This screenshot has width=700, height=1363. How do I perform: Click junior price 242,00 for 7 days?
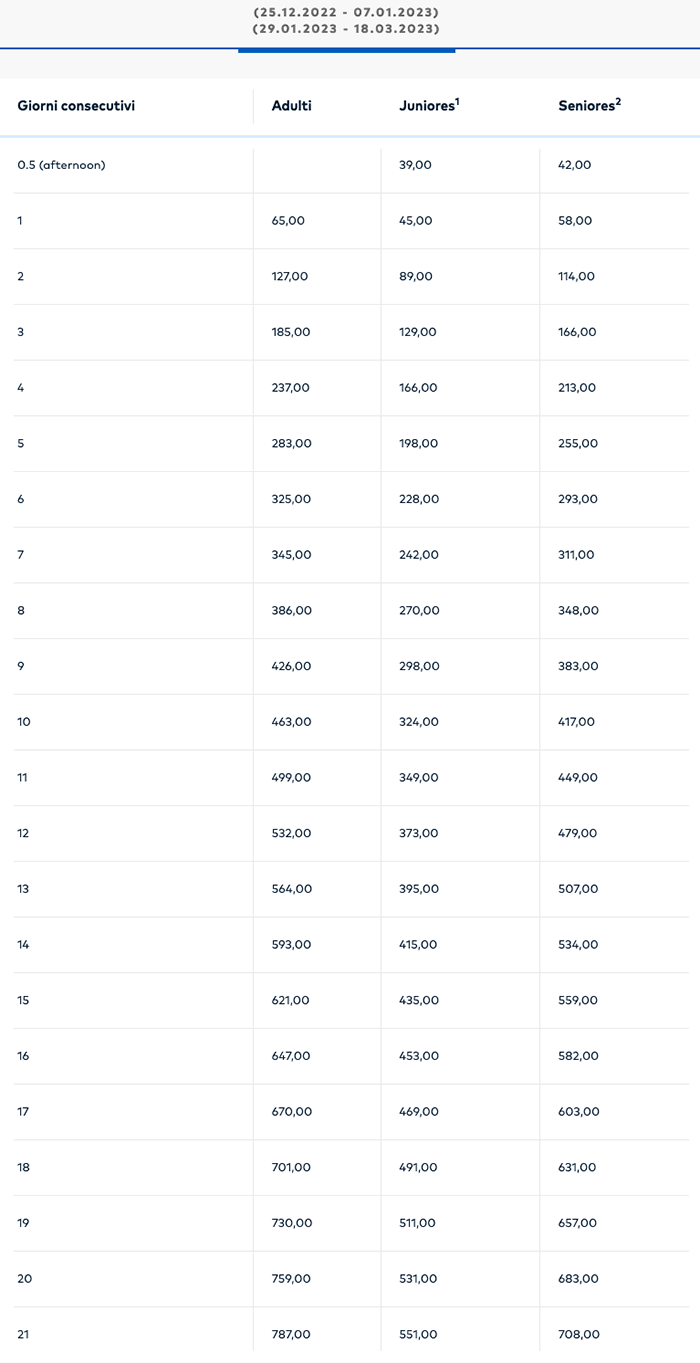[x=418, y=555]
